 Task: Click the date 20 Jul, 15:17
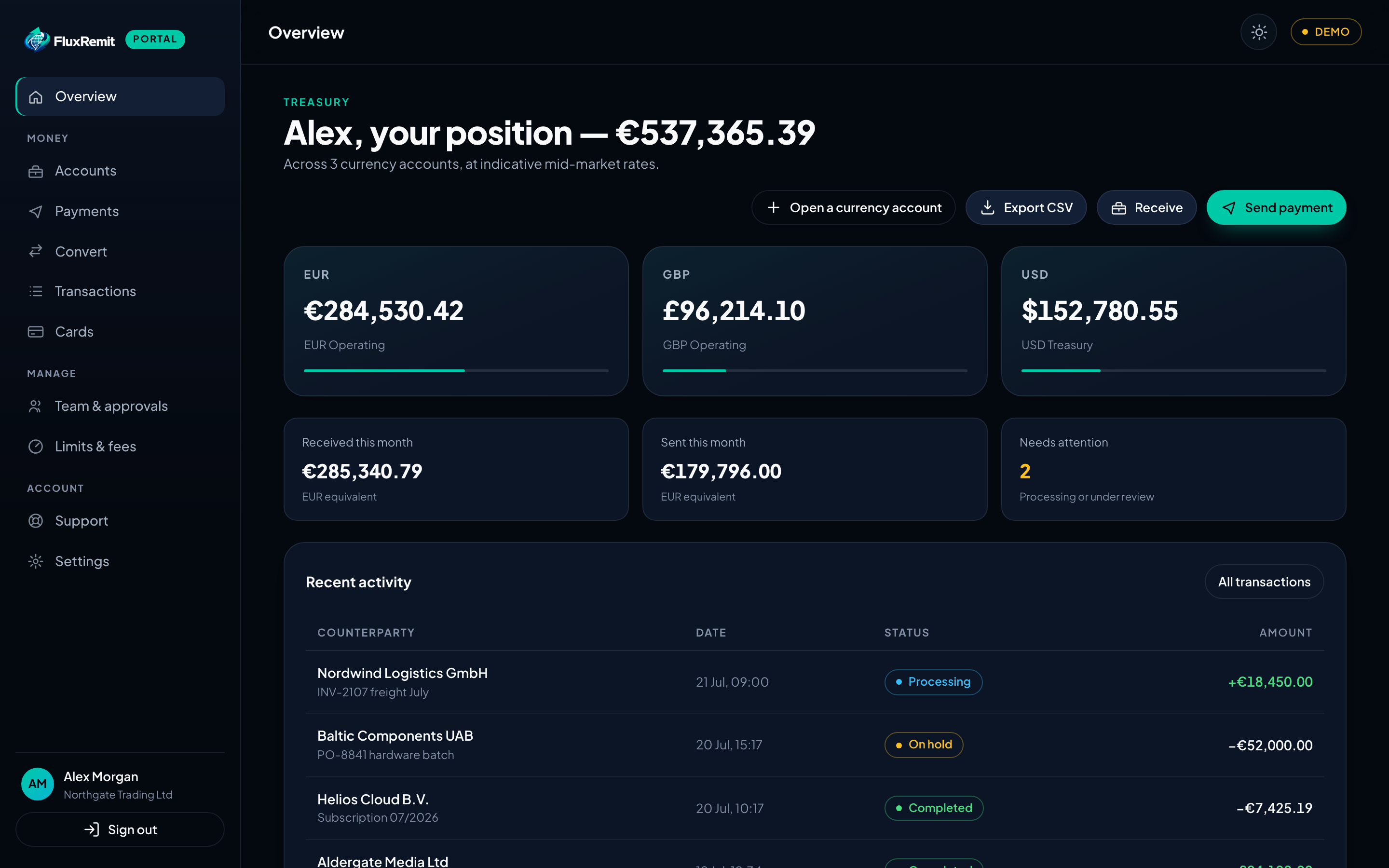pyautogui.click(x=729, y=745)
